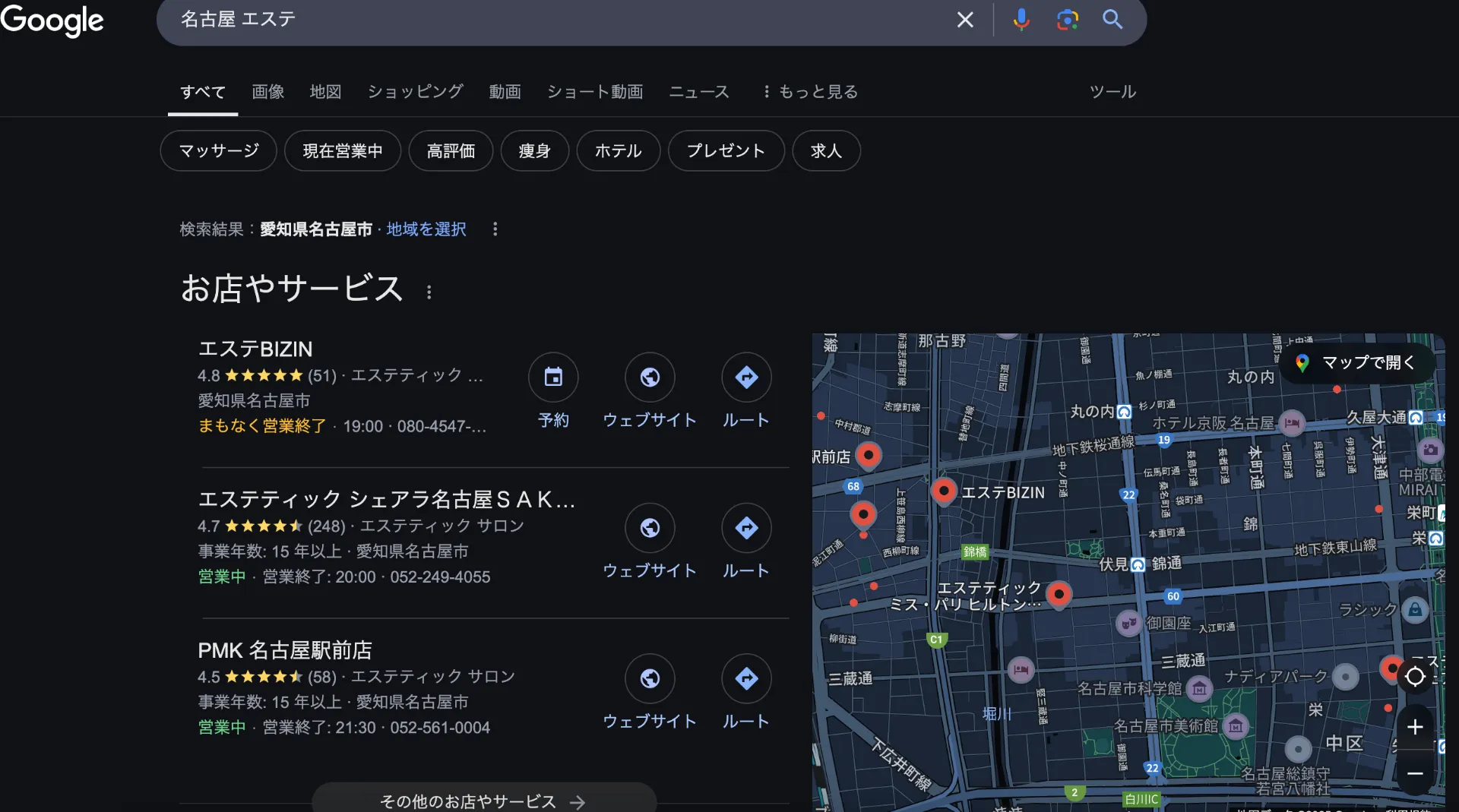Select the マッサージ filter chip
This screenshot has width=1459, height=812.
[x=219, y=151]
